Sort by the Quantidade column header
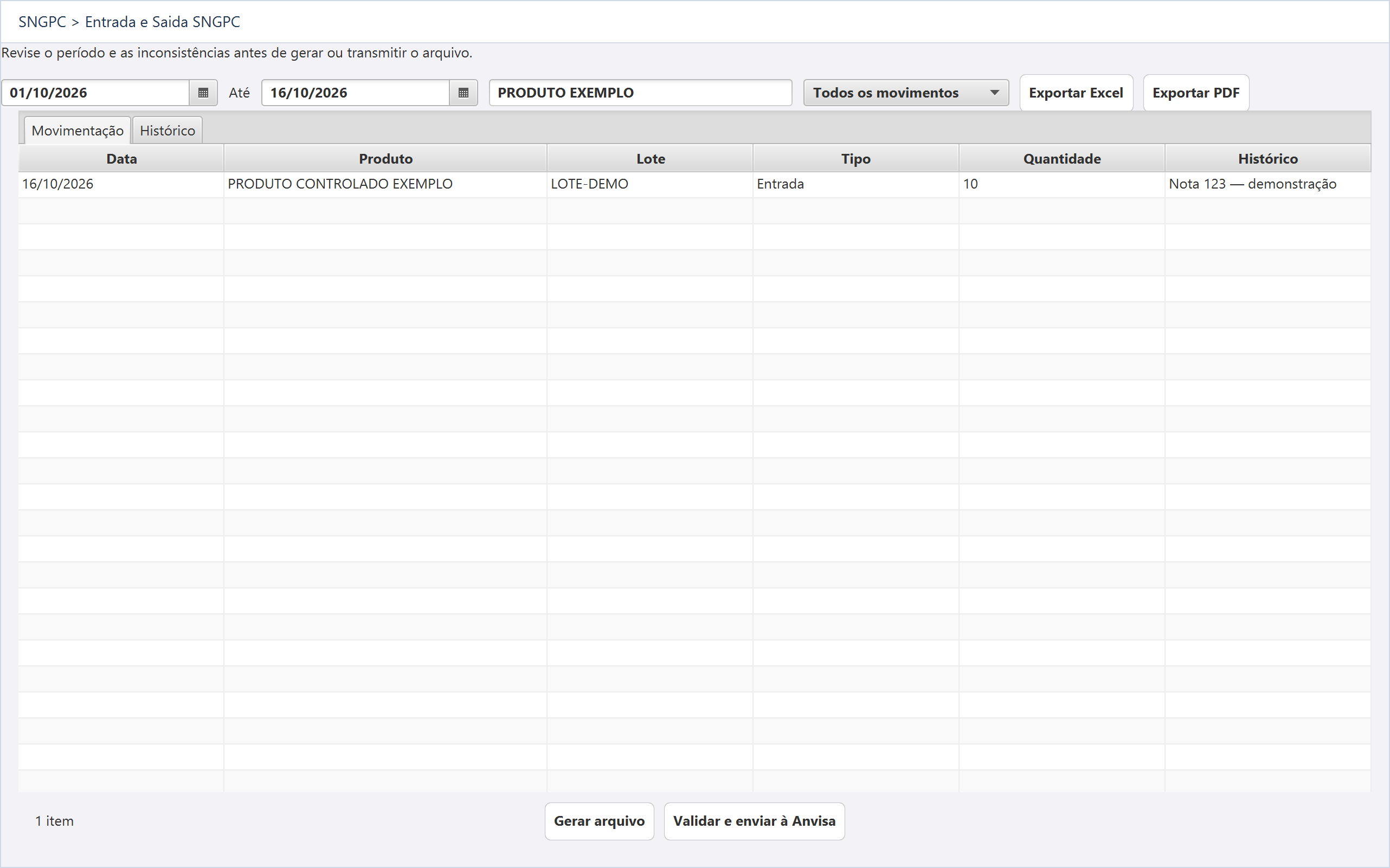The image size is (1390, 868). click(1062, 158)
